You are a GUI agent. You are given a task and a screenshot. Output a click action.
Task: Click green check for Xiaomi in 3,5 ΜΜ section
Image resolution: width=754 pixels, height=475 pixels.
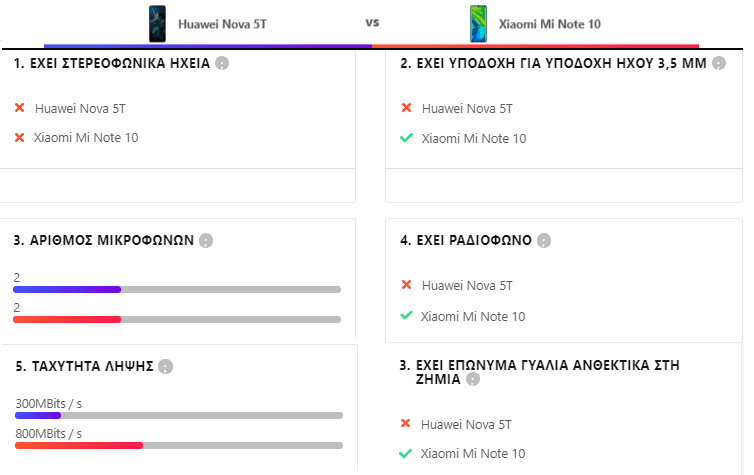point(406,138)
